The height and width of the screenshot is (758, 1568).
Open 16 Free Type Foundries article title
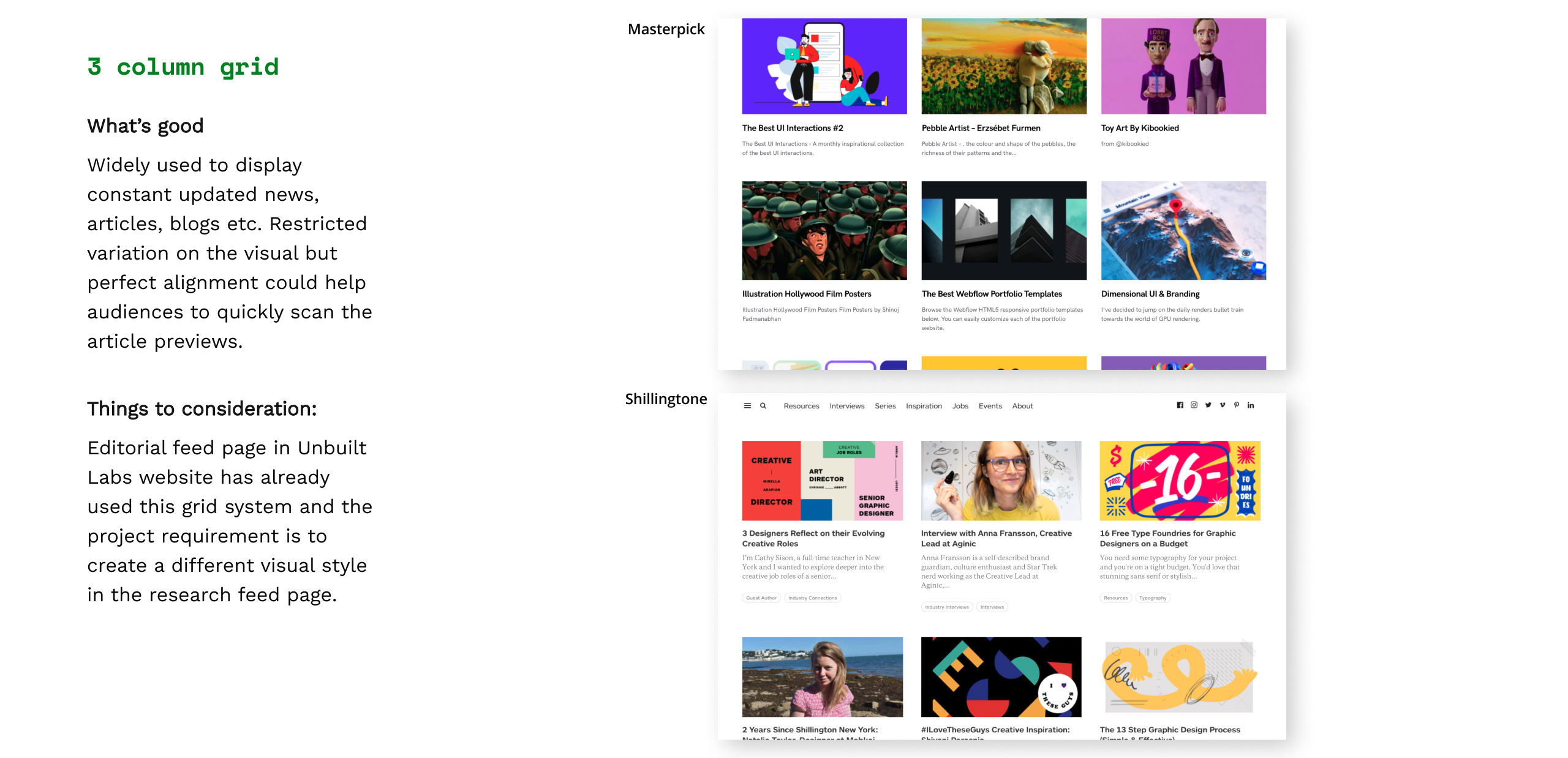[x=1167, y=538]
